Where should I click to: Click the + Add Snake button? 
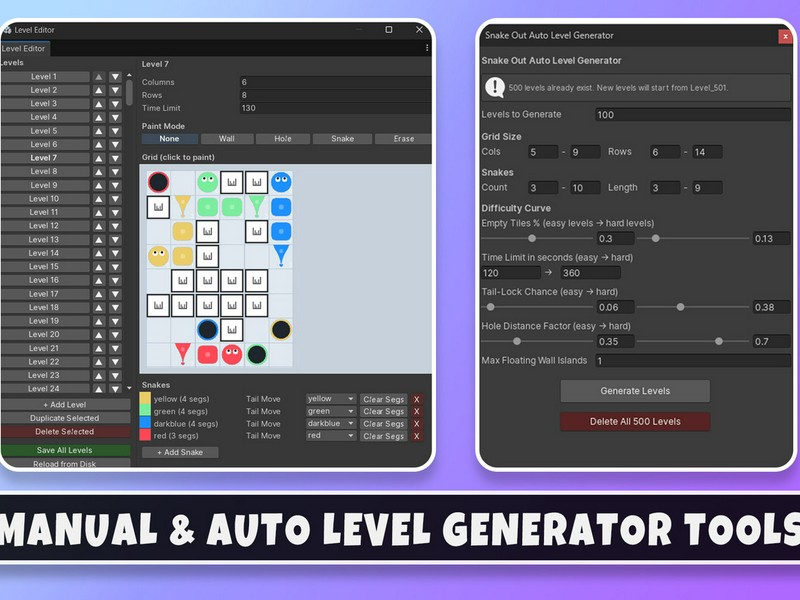pyautogui.click(x=180, y=453)
